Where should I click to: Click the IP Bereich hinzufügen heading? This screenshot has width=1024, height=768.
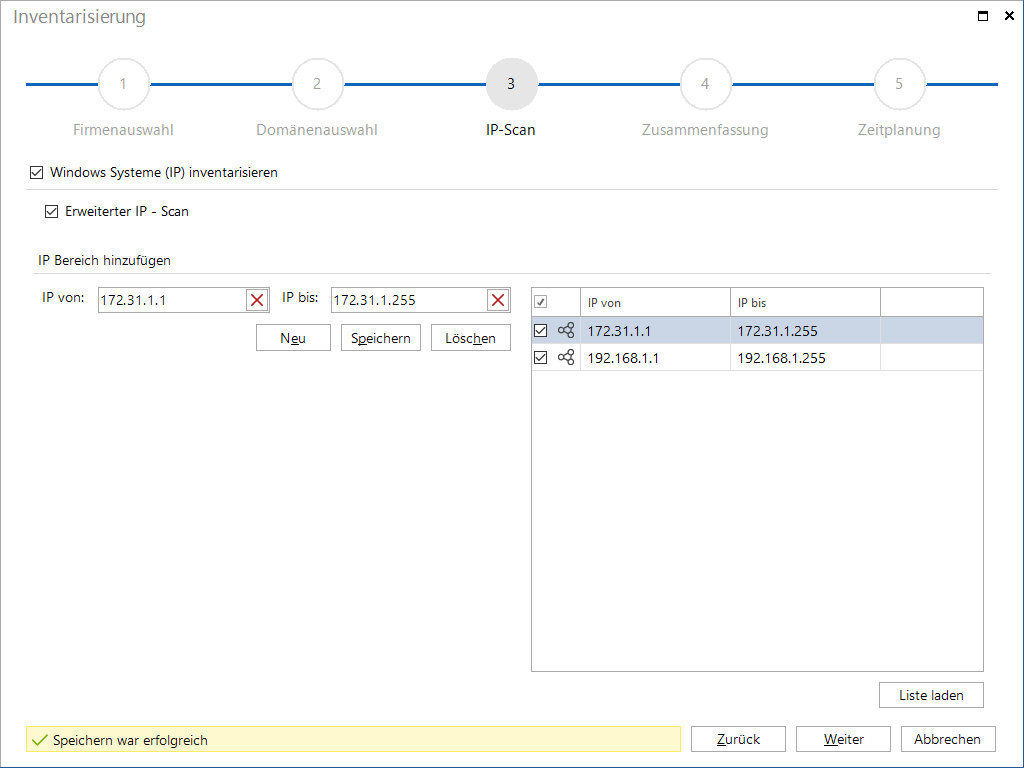104,261
